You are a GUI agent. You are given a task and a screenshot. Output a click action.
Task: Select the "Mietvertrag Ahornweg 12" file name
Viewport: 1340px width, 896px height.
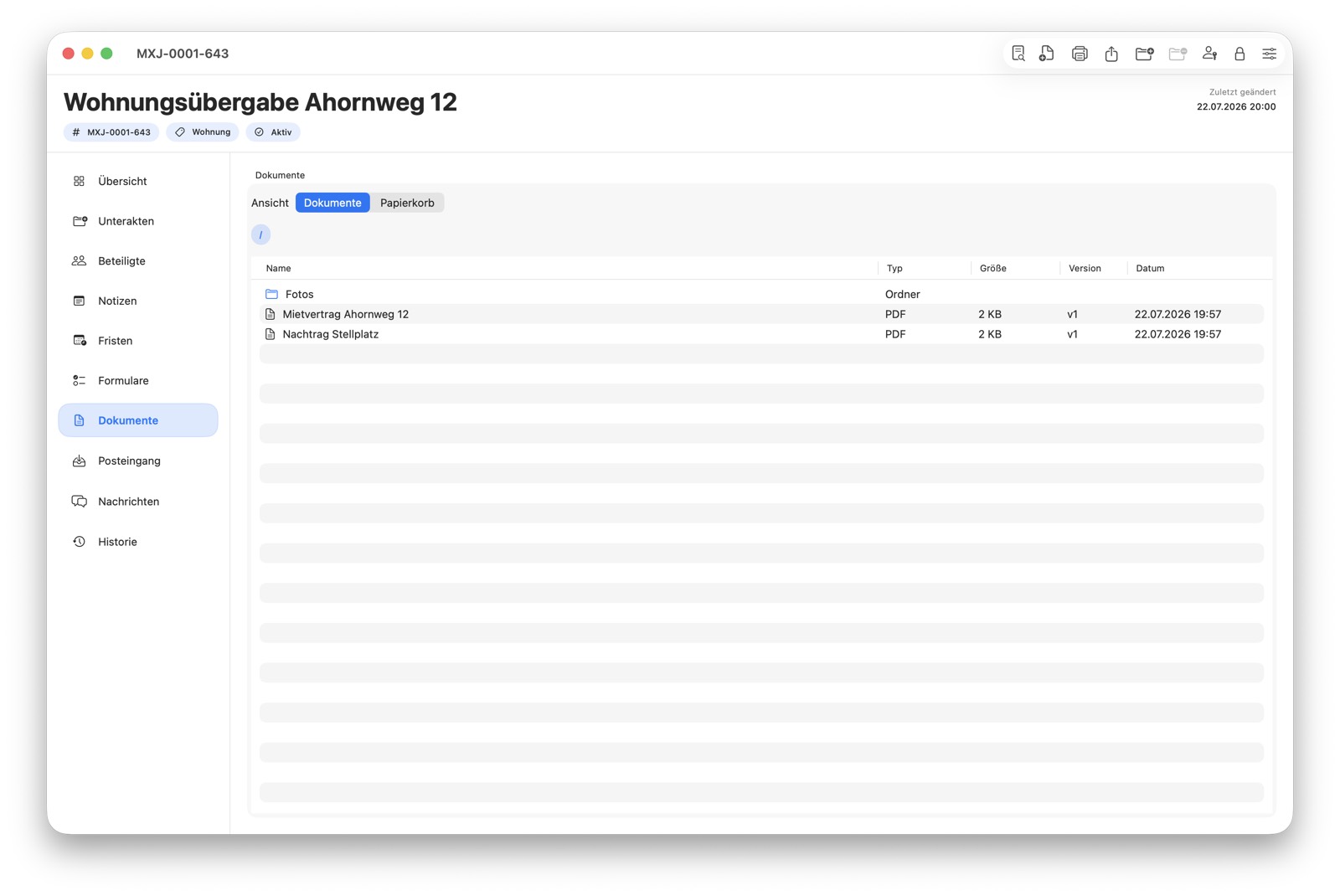click(346, 314)
